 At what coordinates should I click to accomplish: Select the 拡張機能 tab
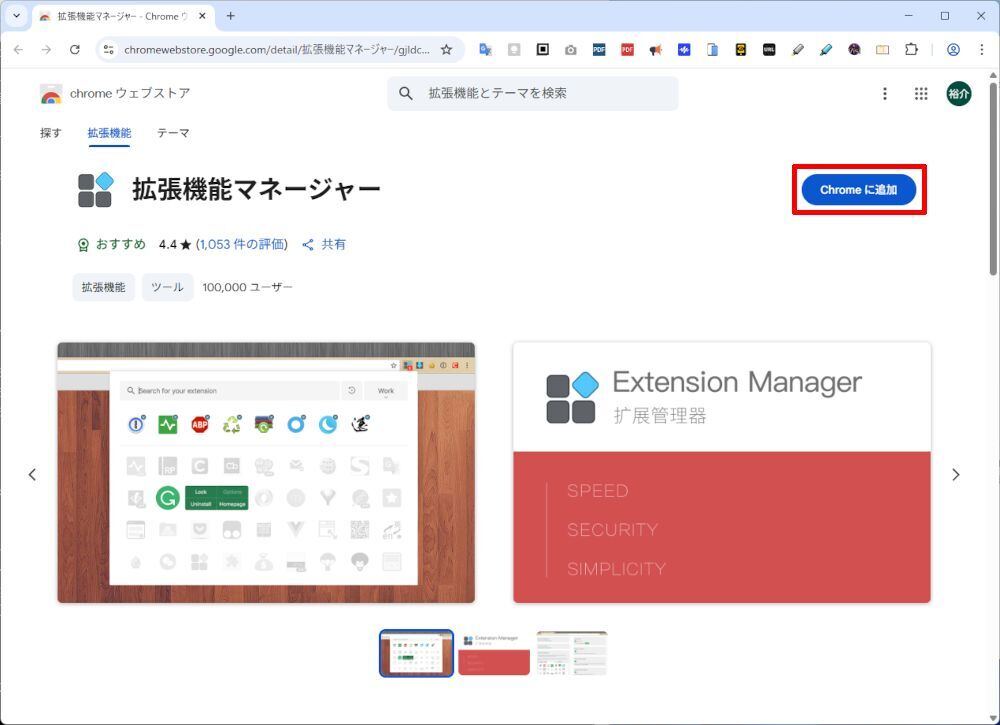tap(110, 133)
